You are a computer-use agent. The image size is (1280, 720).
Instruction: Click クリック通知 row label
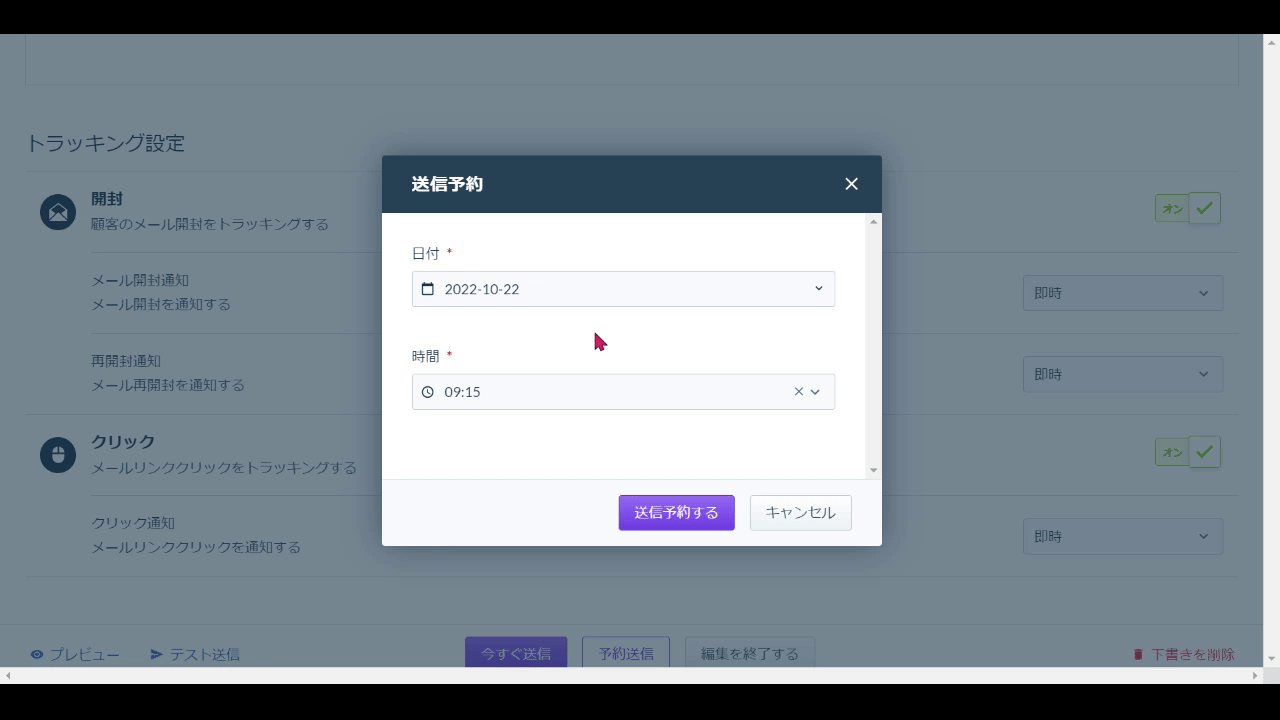(133, 523)
